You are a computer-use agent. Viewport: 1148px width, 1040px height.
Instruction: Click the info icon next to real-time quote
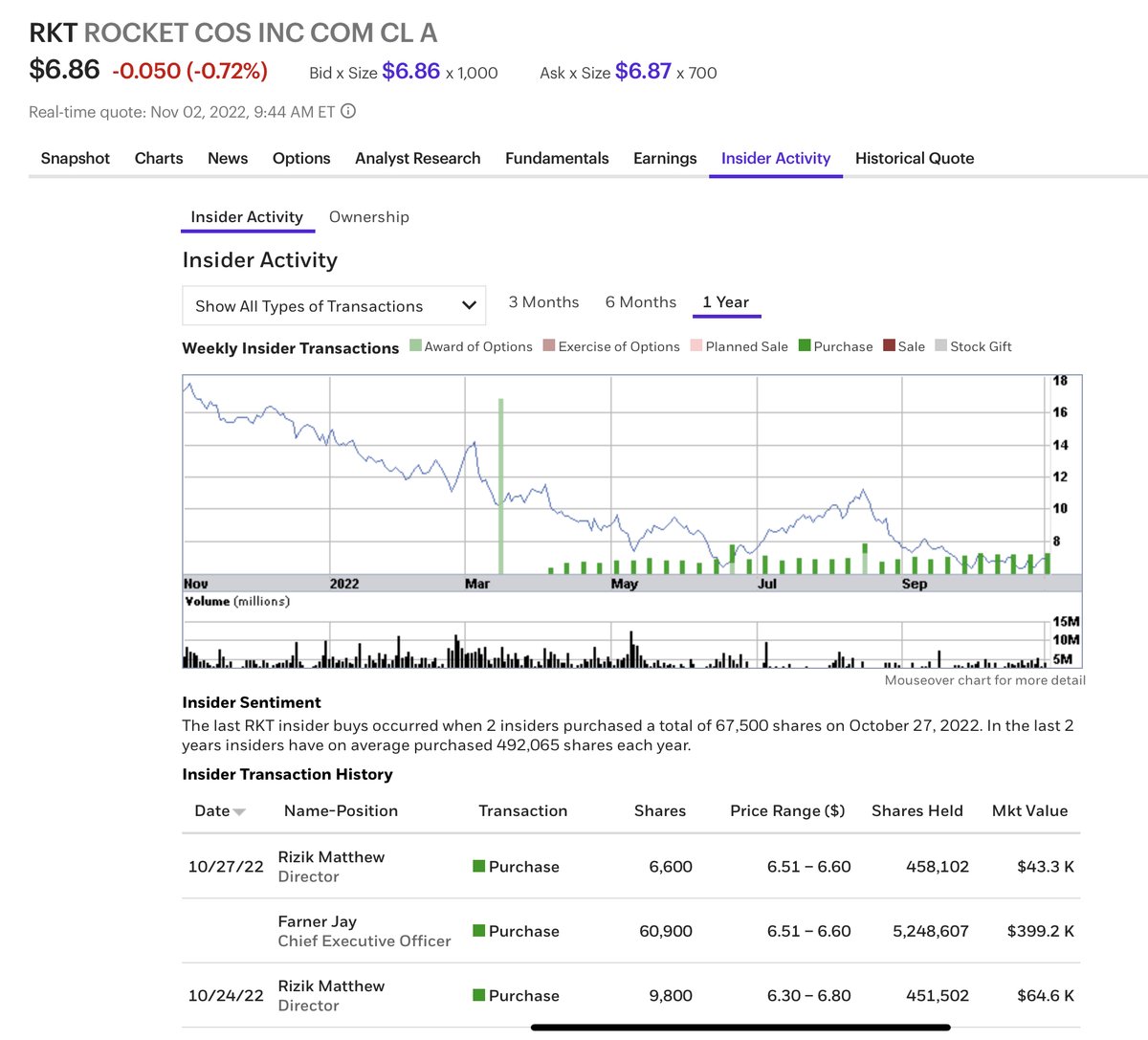tap(348, 111)
